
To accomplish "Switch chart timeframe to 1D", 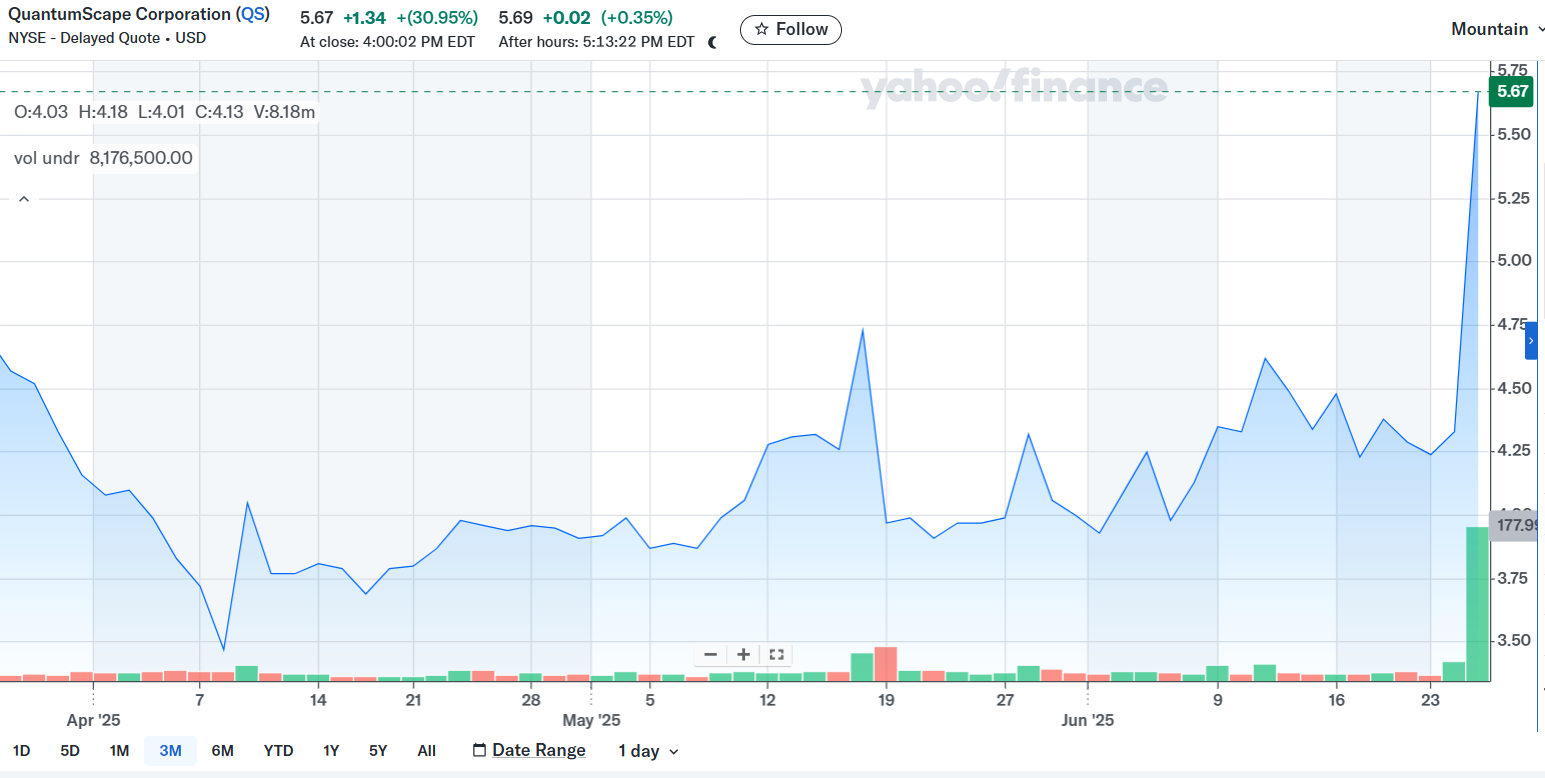I will 22,750.
